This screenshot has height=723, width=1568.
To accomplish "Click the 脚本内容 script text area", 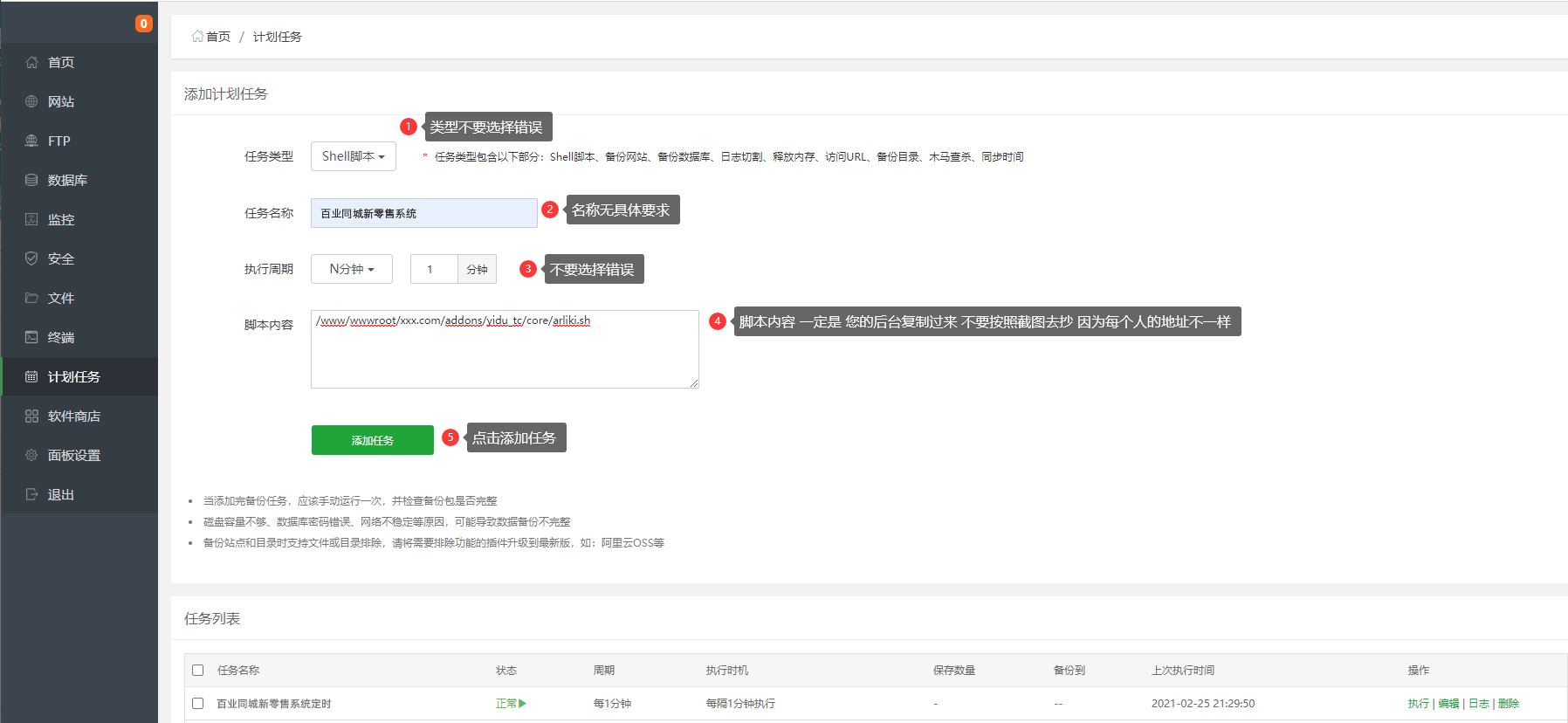I will coord(505,354).
